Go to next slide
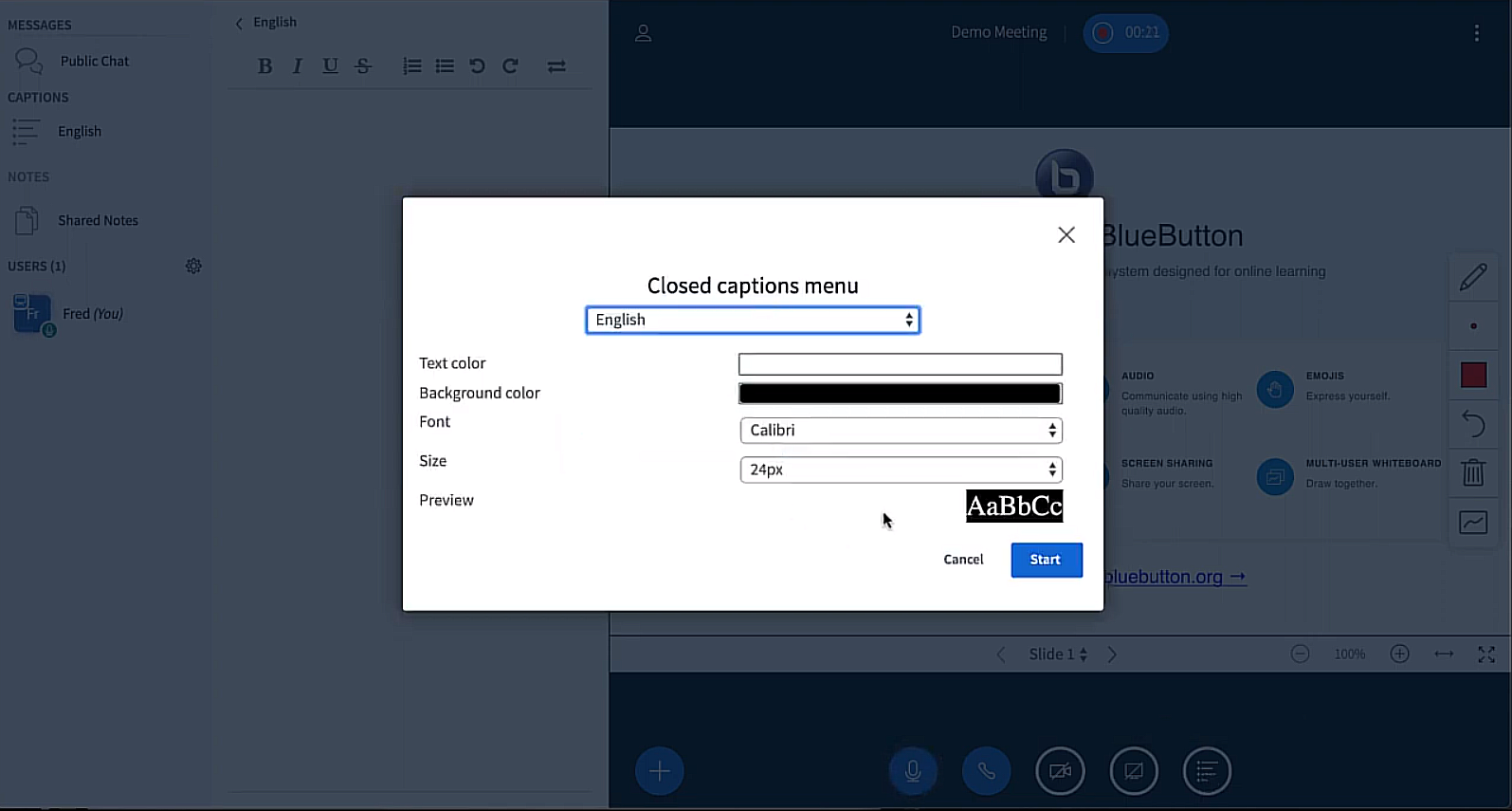Screen dimensions: 1512x811 (x=1113, y=654)
